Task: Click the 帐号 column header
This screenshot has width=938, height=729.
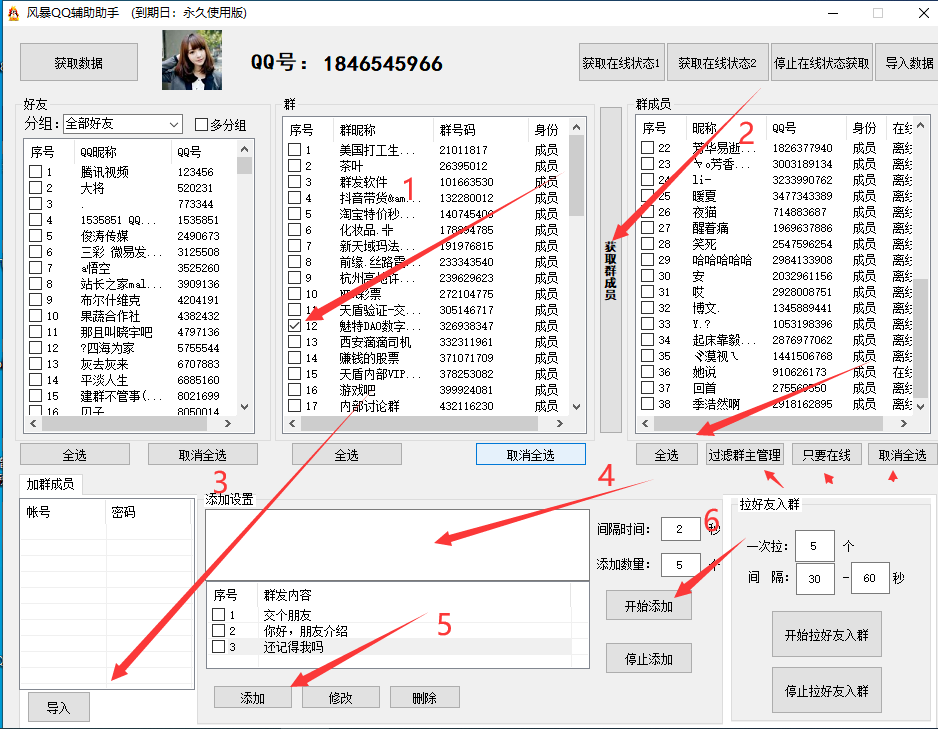Action: click(x=63, y=512)
